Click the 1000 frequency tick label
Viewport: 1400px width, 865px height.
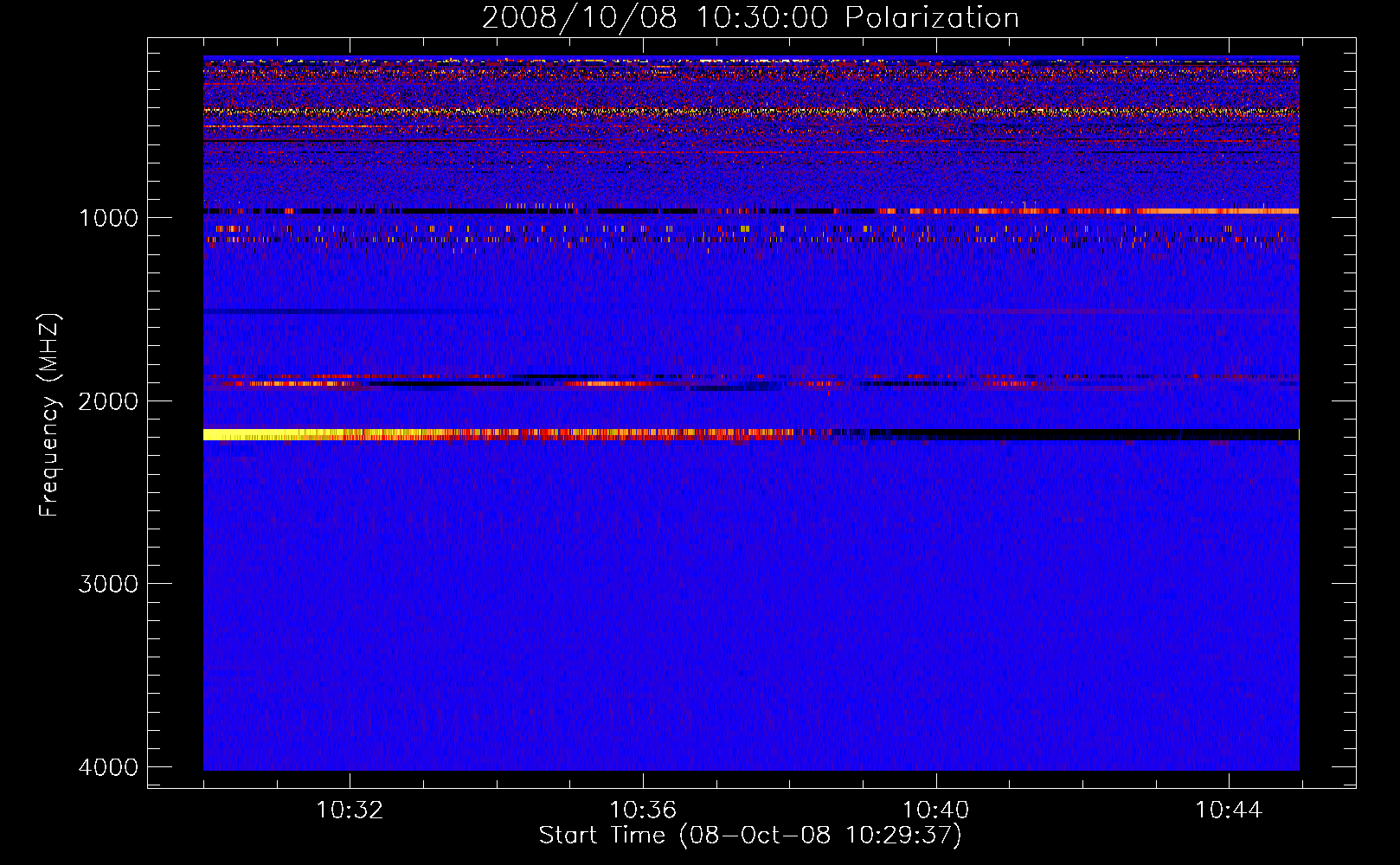click(108, 218)
